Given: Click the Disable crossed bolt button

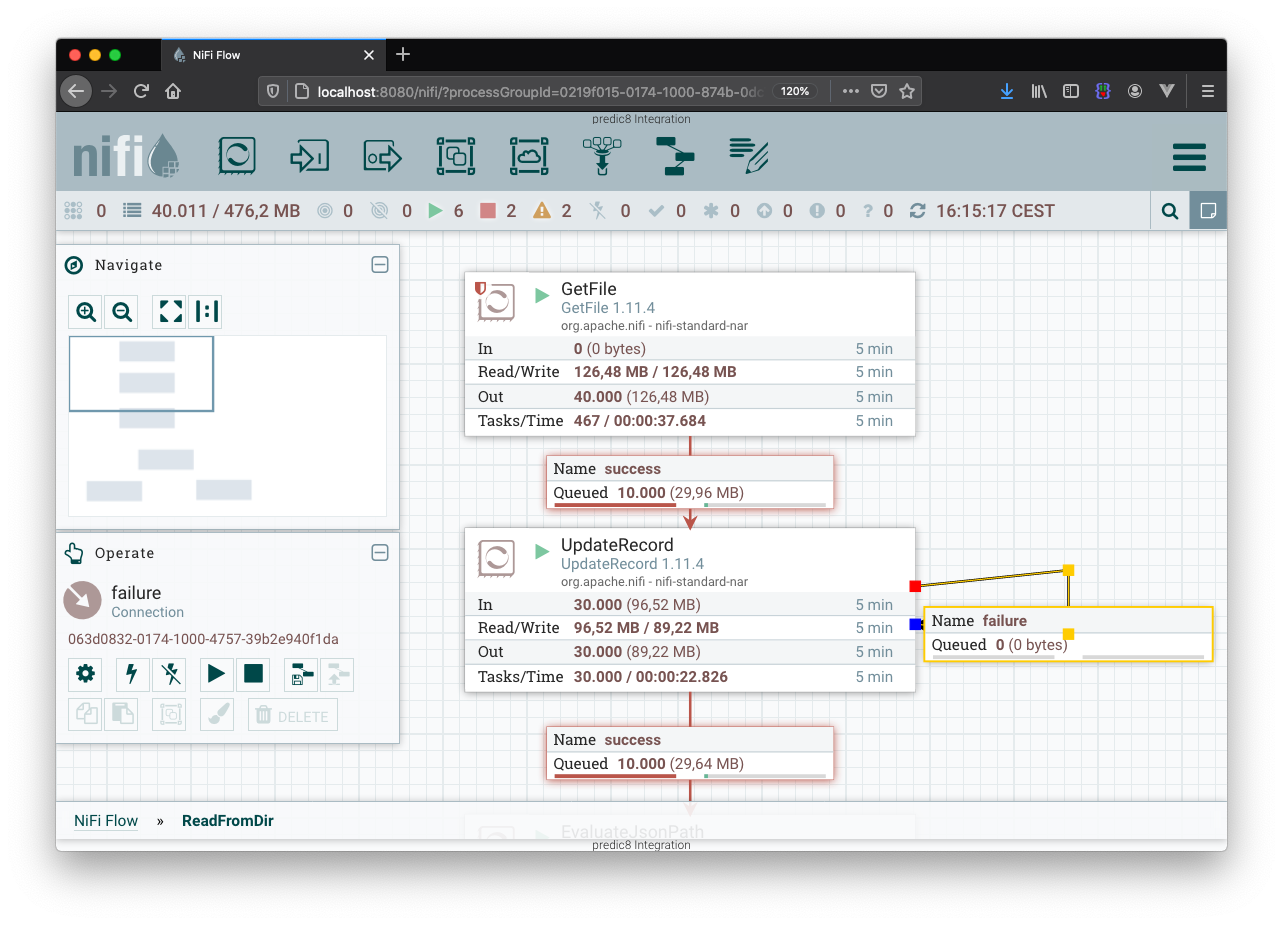Looking at the screenshot, I should (170, 675).
